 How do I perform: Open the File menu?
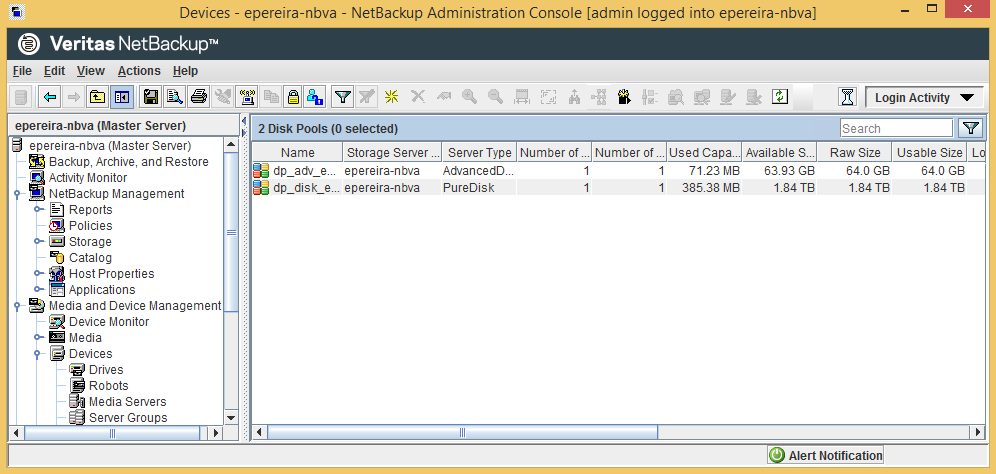click(x=22, y=71)
